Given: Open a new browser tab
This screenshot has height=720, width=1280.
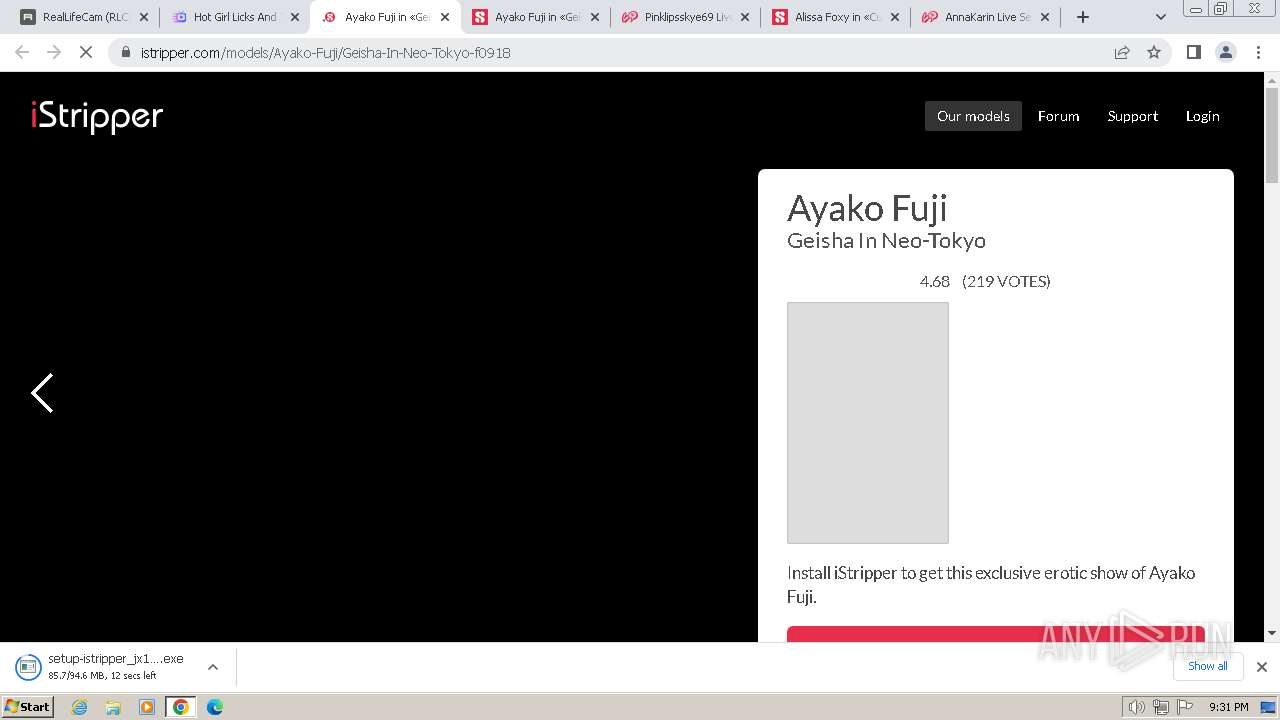Looking at the screenshot, I should (x=1083, y=17).
